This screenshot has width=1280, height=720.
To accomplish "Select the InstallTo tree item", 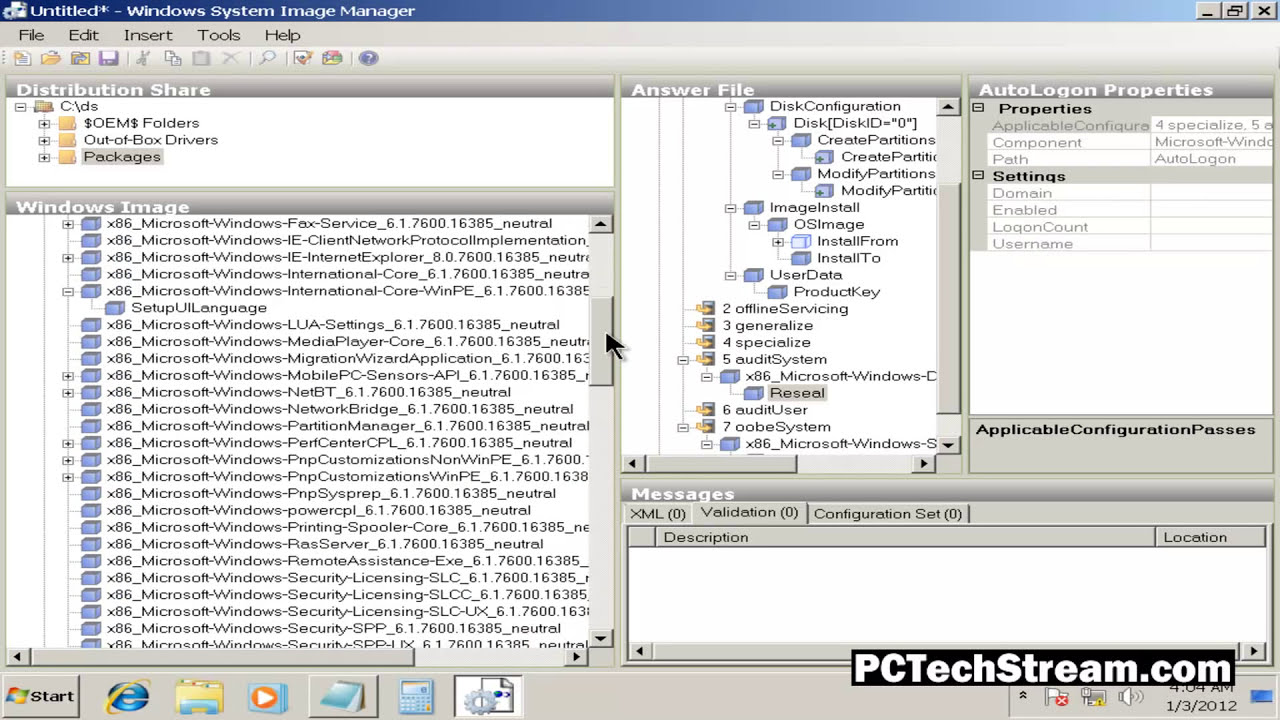I will tap(848, 258).
